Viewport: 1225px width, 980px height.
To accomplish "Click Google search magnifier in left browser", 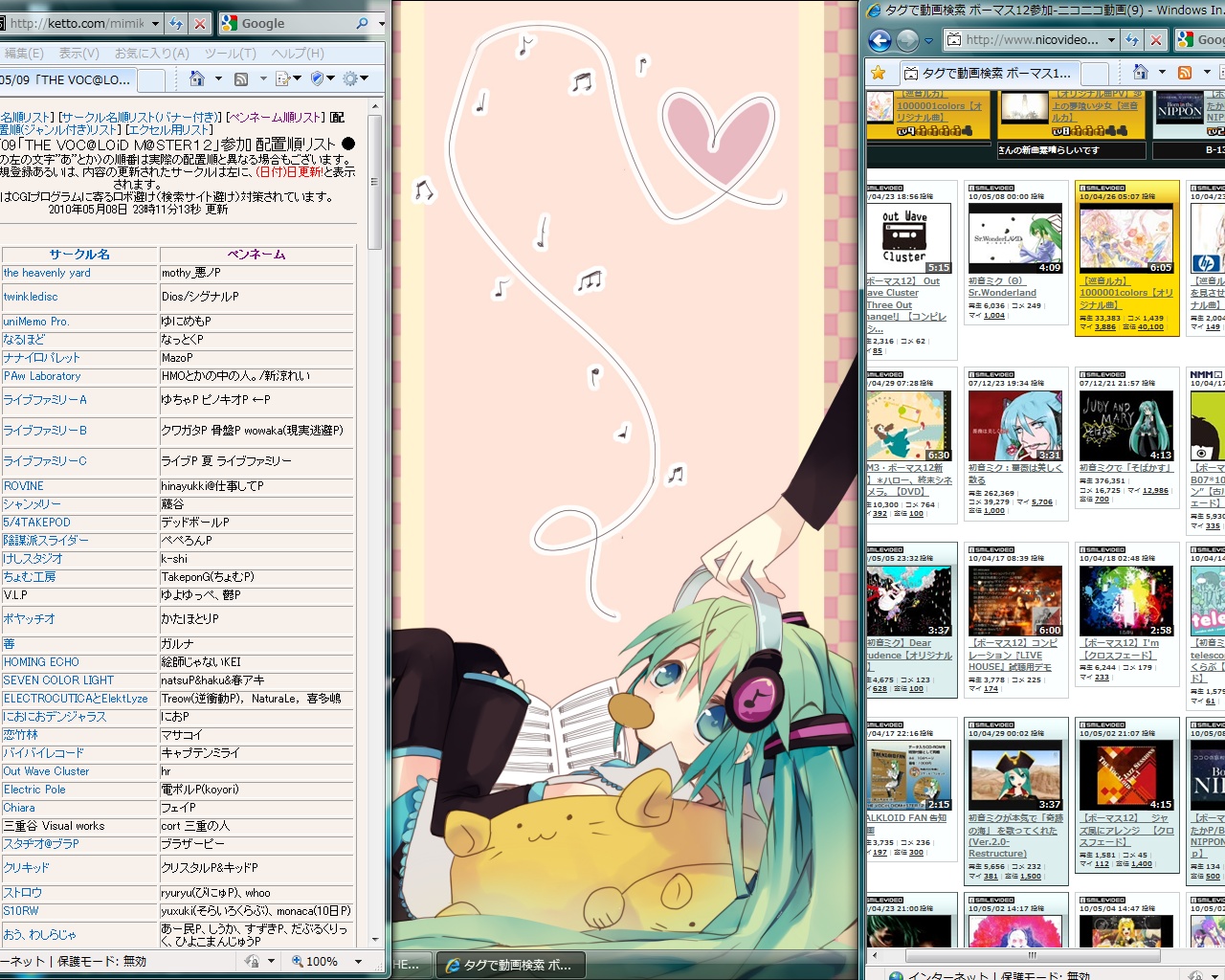I will (362, 23).
